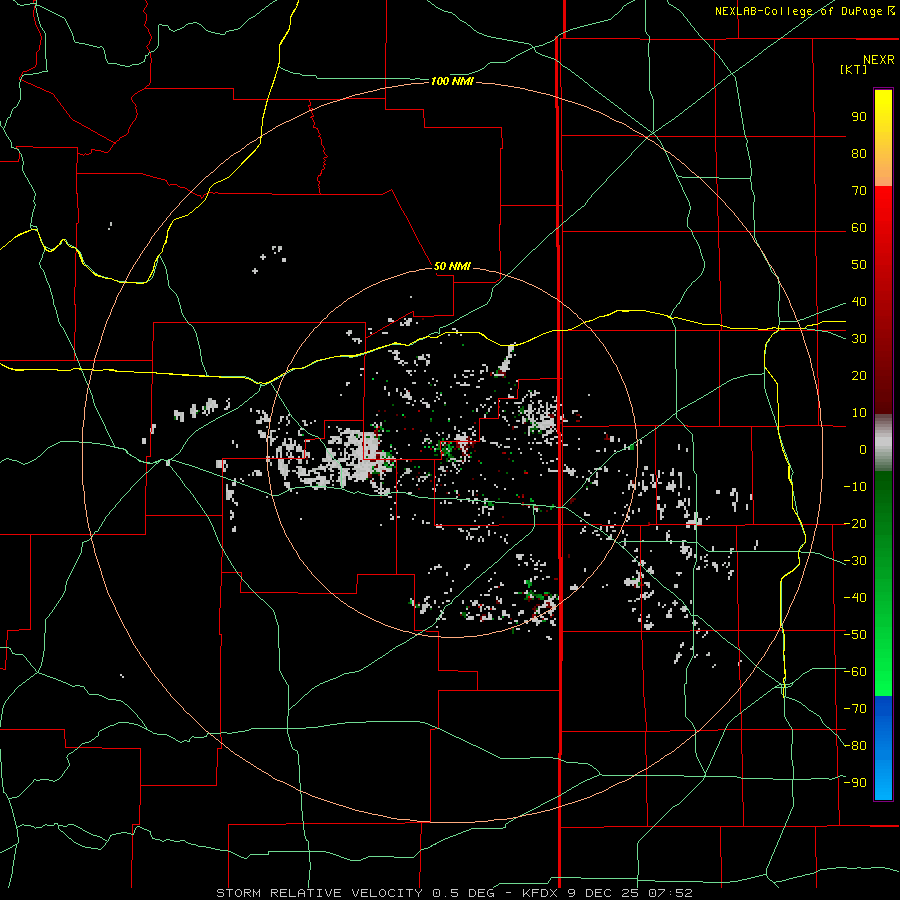Click the STORM RELATIVE VELOCITY caption text
Viewport: 900px width, 900px height.
click(x=319, y=893)
